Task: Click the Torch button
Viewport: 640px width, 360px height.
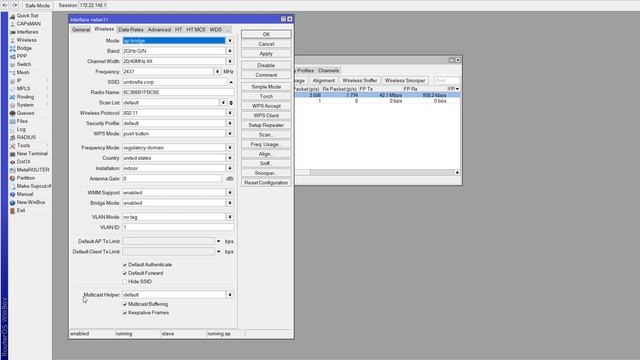Action: pos(266,96)
